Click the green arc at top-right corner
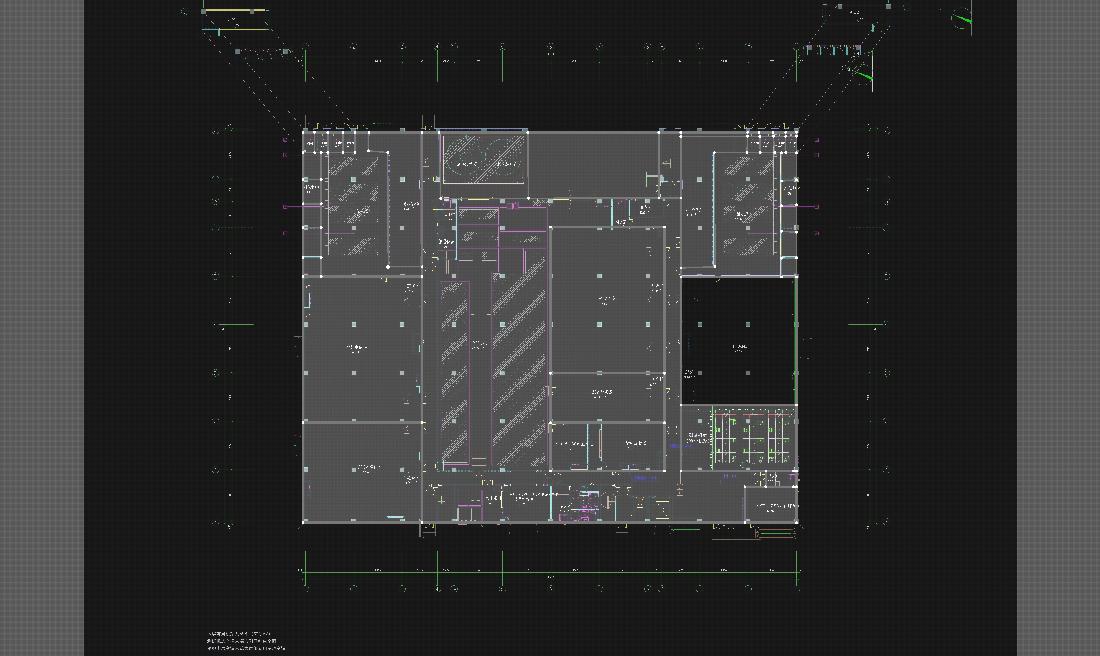 click(x=963, y=20)
